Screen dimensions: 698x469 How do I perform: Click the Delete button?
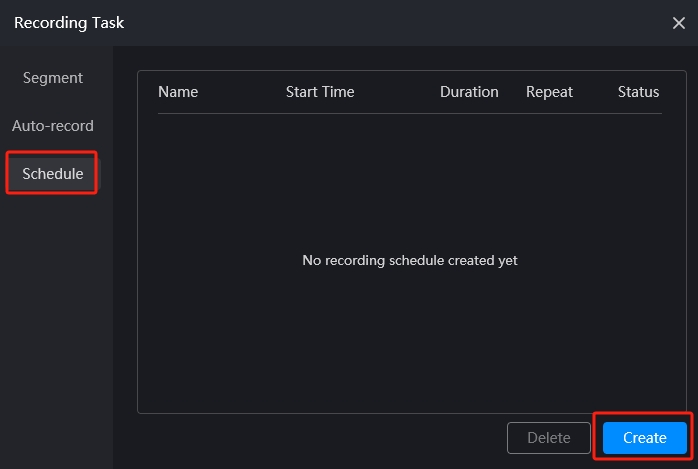(548, 438)
